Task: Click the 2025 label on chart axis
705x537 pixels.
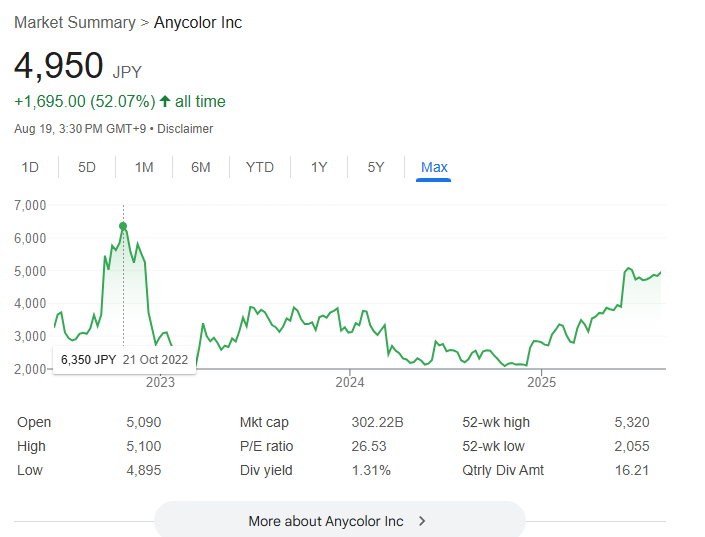Action: point(541,382)
